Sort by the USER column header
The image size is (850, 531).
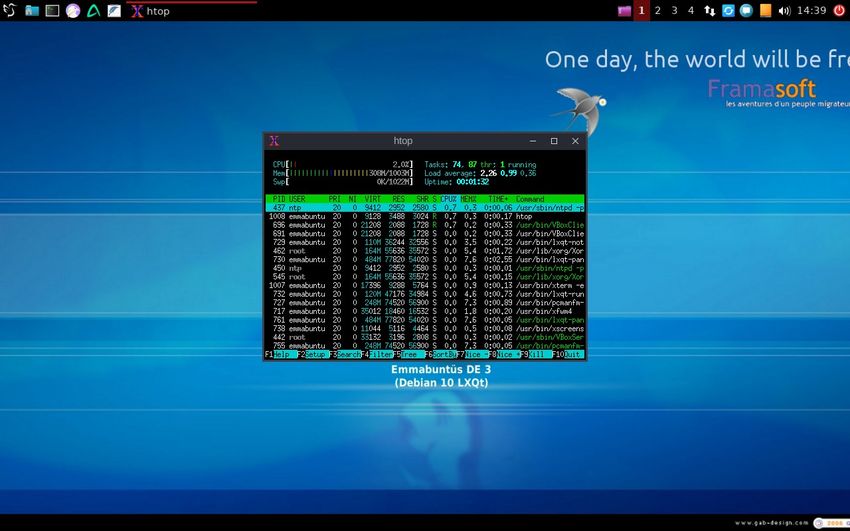tap(297, 199)
